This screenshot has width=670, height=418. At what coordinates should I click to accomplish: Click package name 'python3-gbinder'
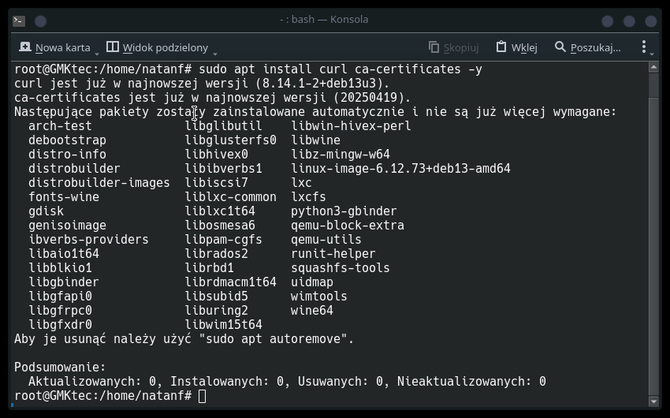point(344,211)
